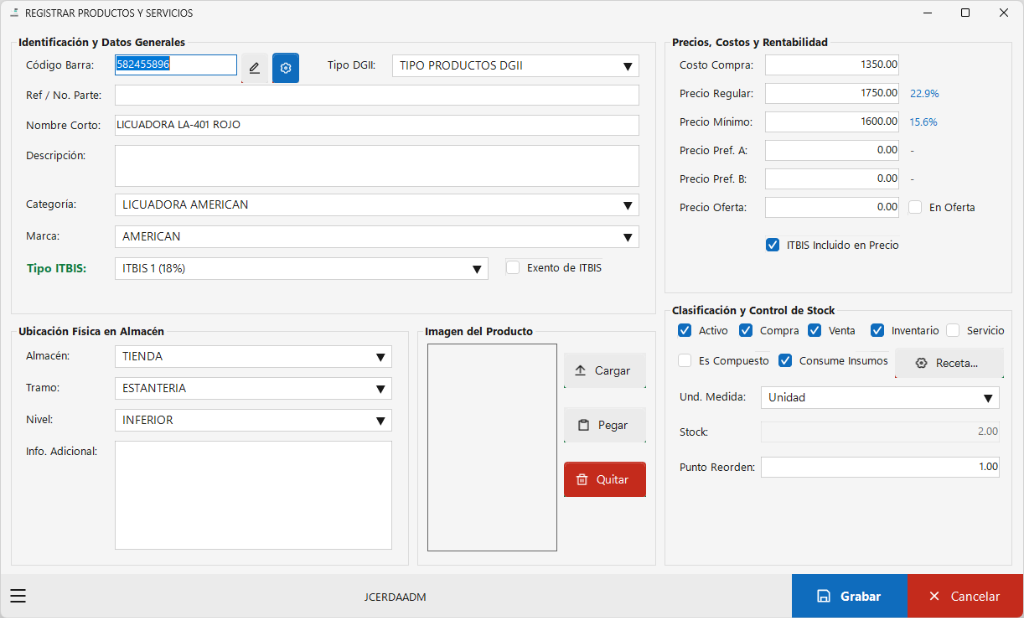Toggle the Compra checkbox
1024x618 pixels.
click(x=746, y=331)
